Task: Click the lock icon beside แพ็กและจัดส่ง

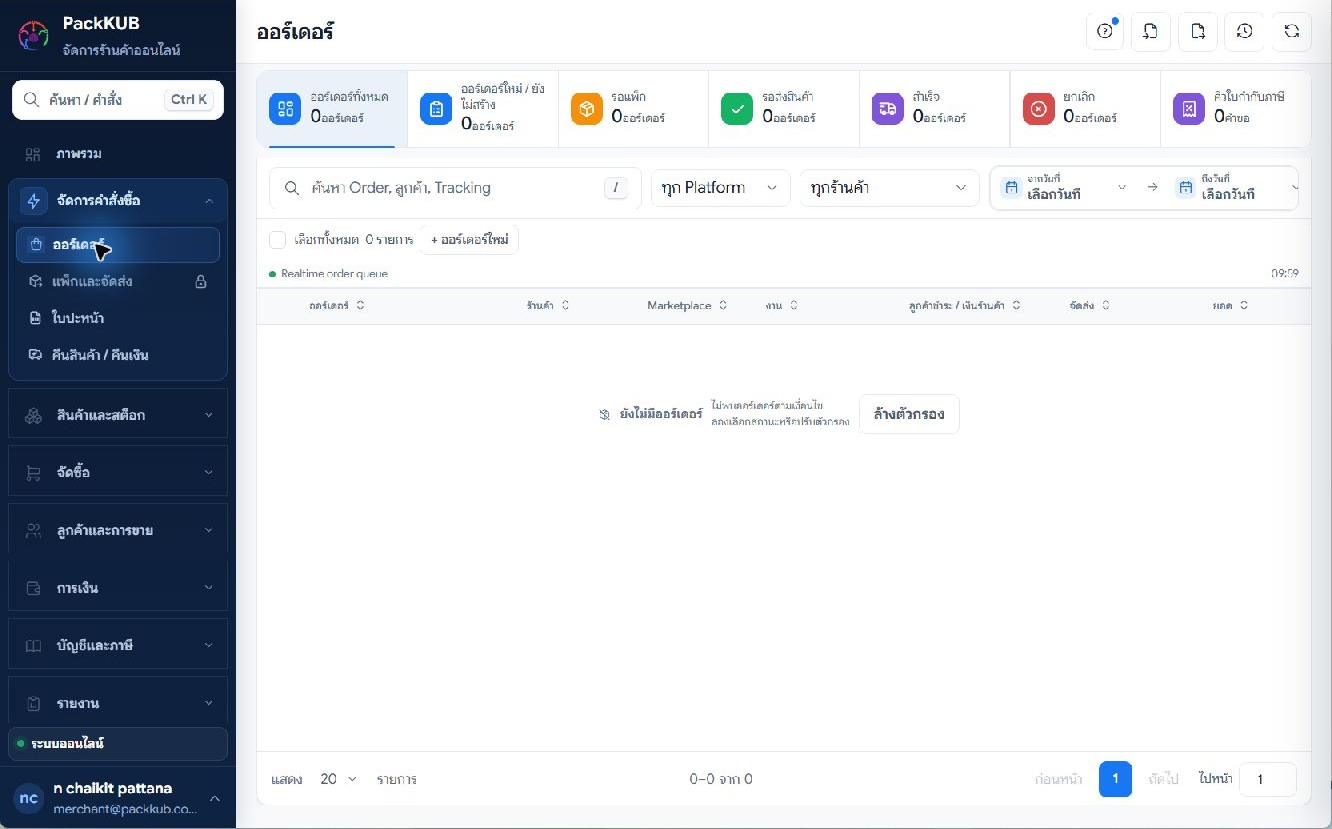Action: point(200,282)
